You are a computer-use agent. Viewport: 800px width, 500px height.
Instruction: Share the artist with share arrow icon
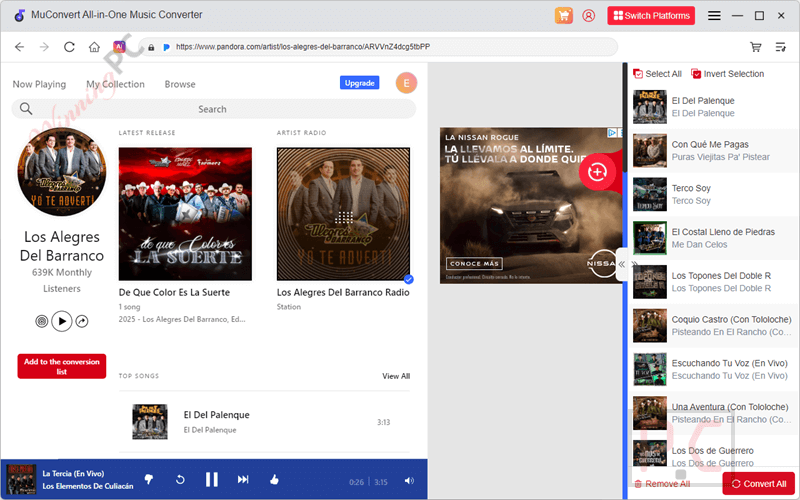(x=82, y=321)
